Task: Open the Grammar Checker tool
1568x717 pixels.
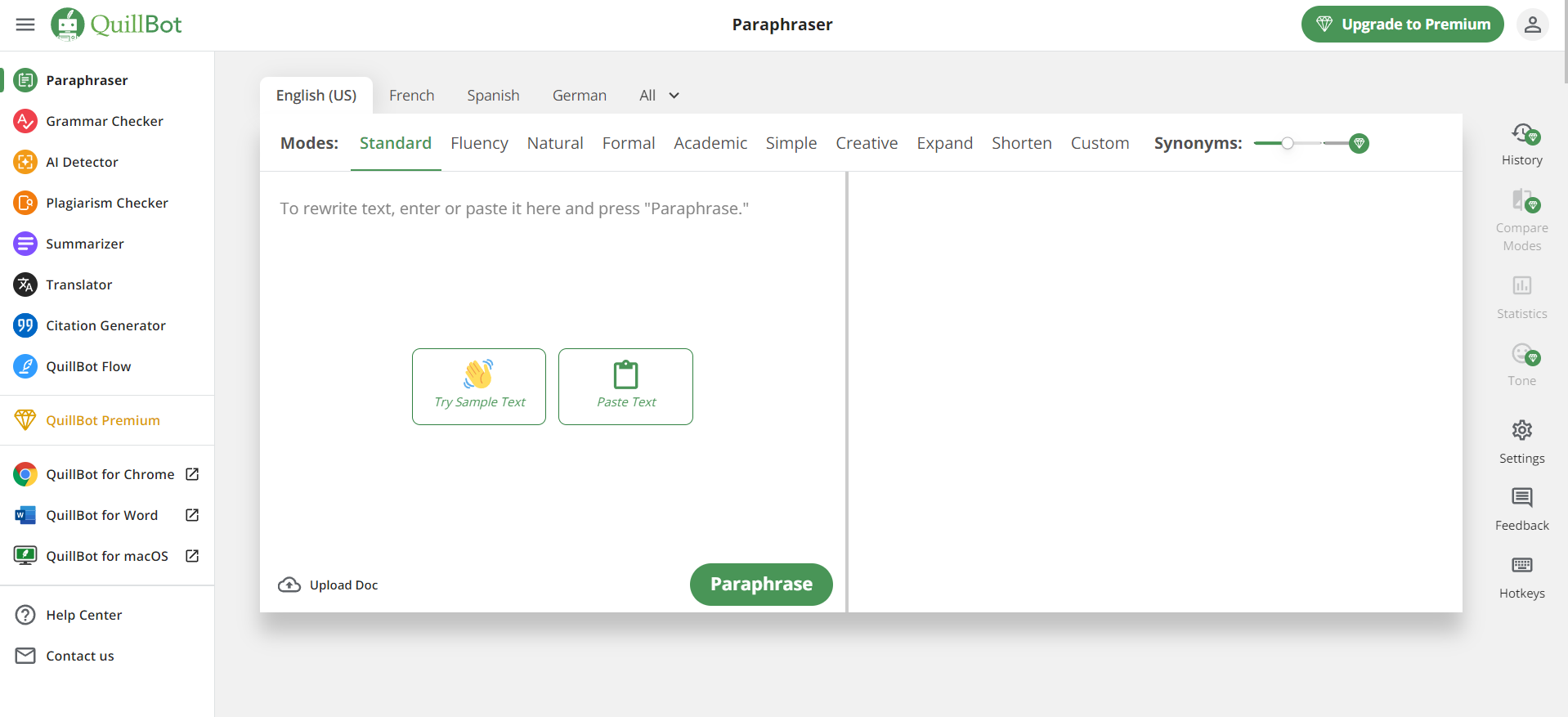Action: [105, 121]
